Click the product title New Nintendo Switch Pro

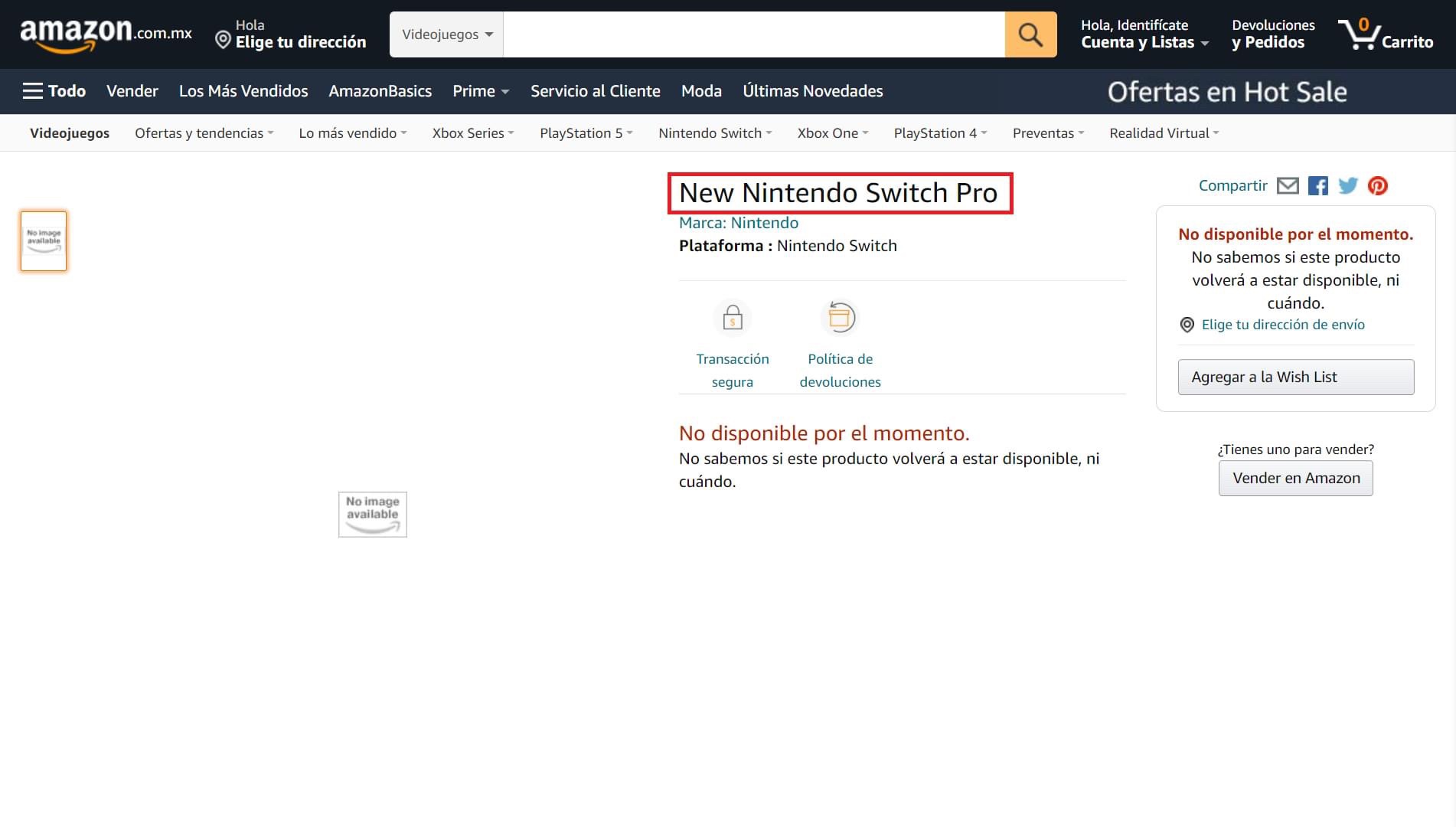coord(838,193)
